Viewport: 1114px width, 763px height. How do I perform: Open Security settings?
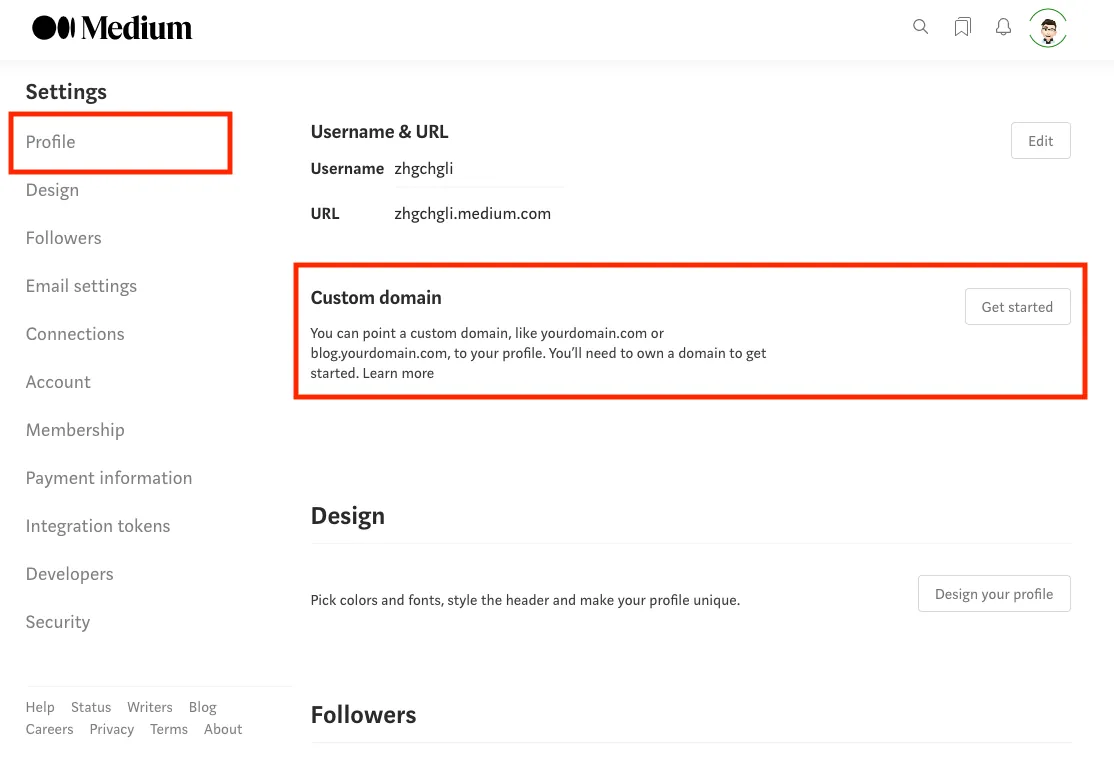pos(58,622)
